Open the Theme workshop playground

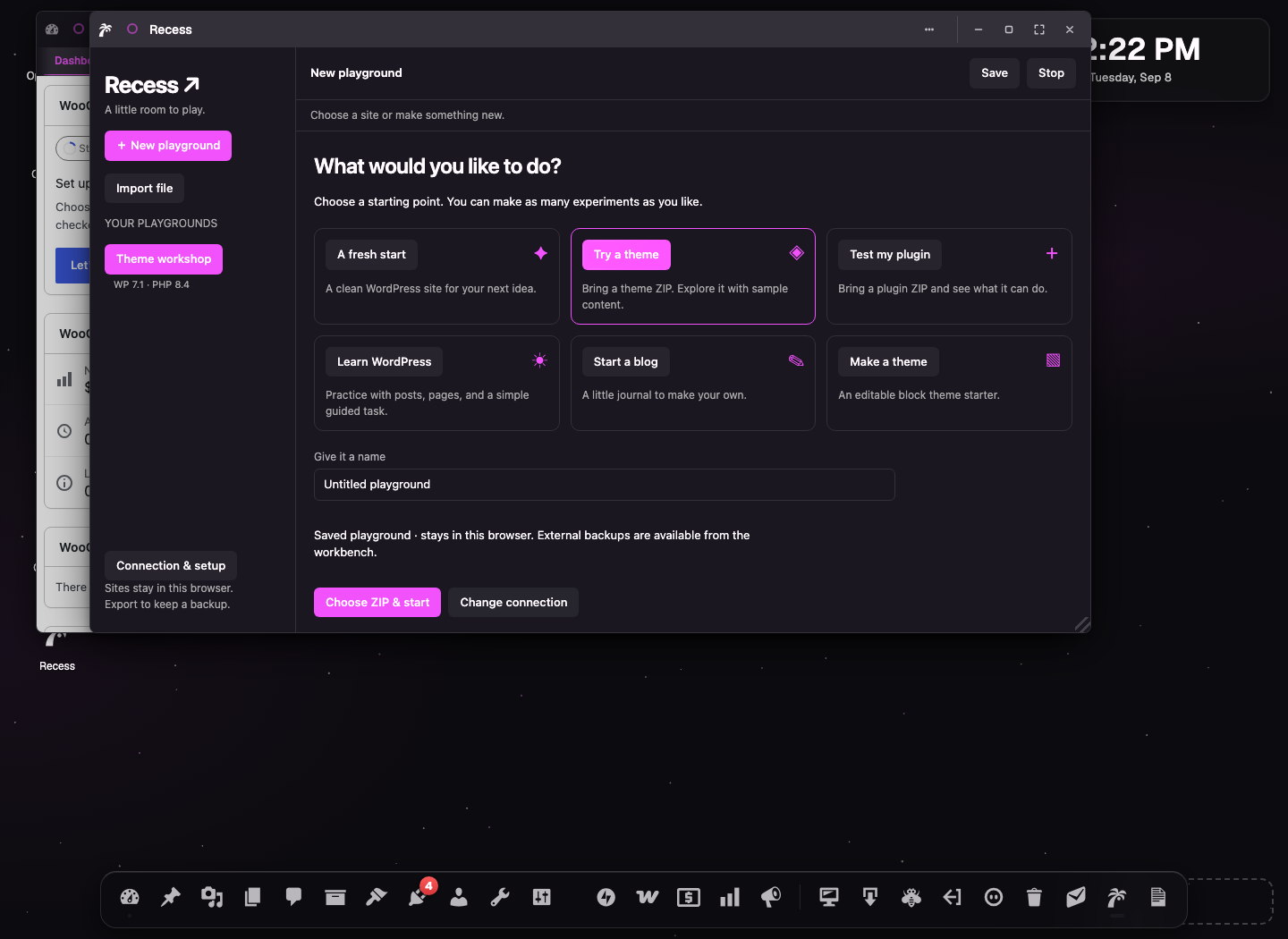[164, 259]
